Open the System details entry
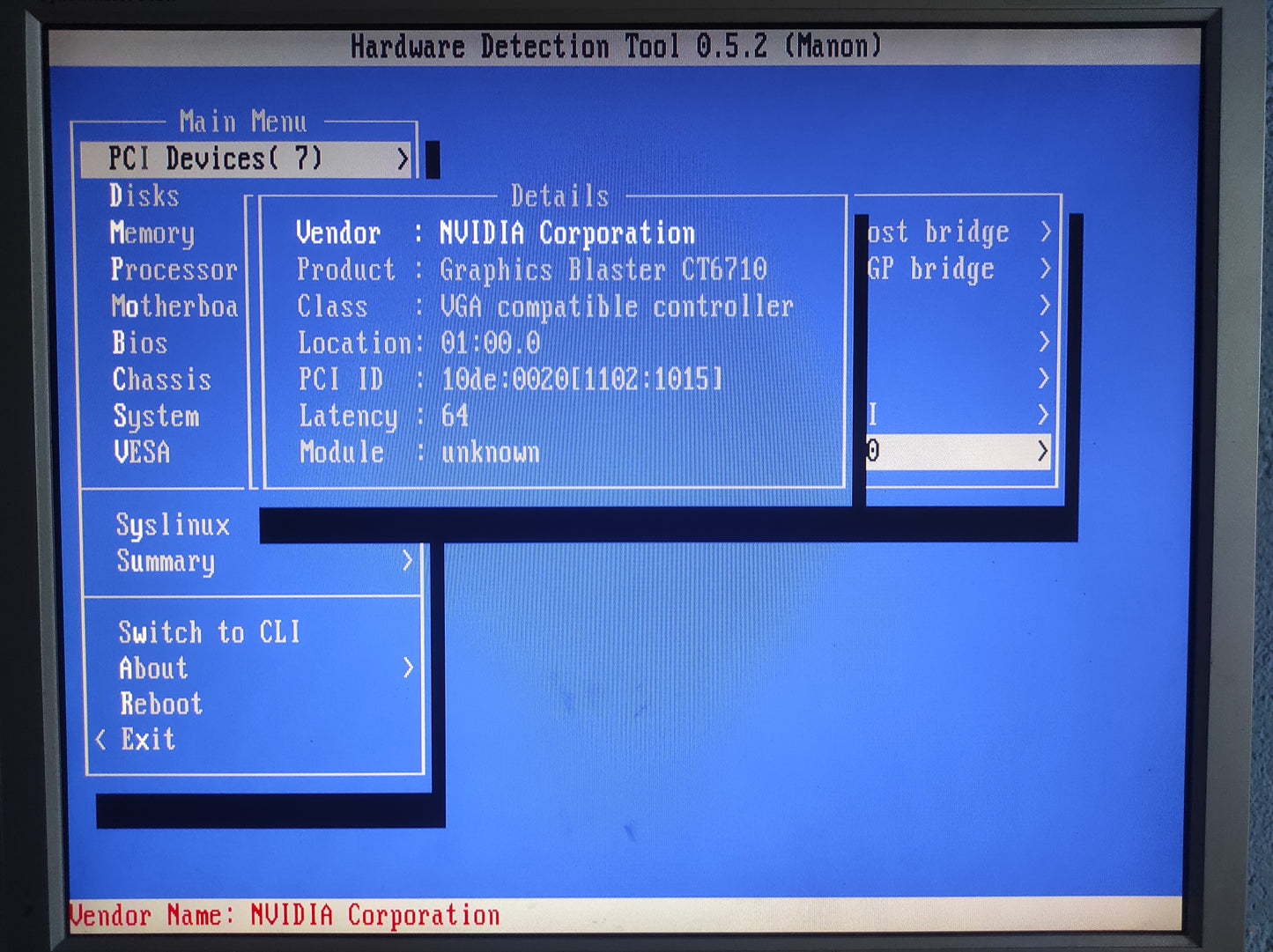 (x=157, y=415)
